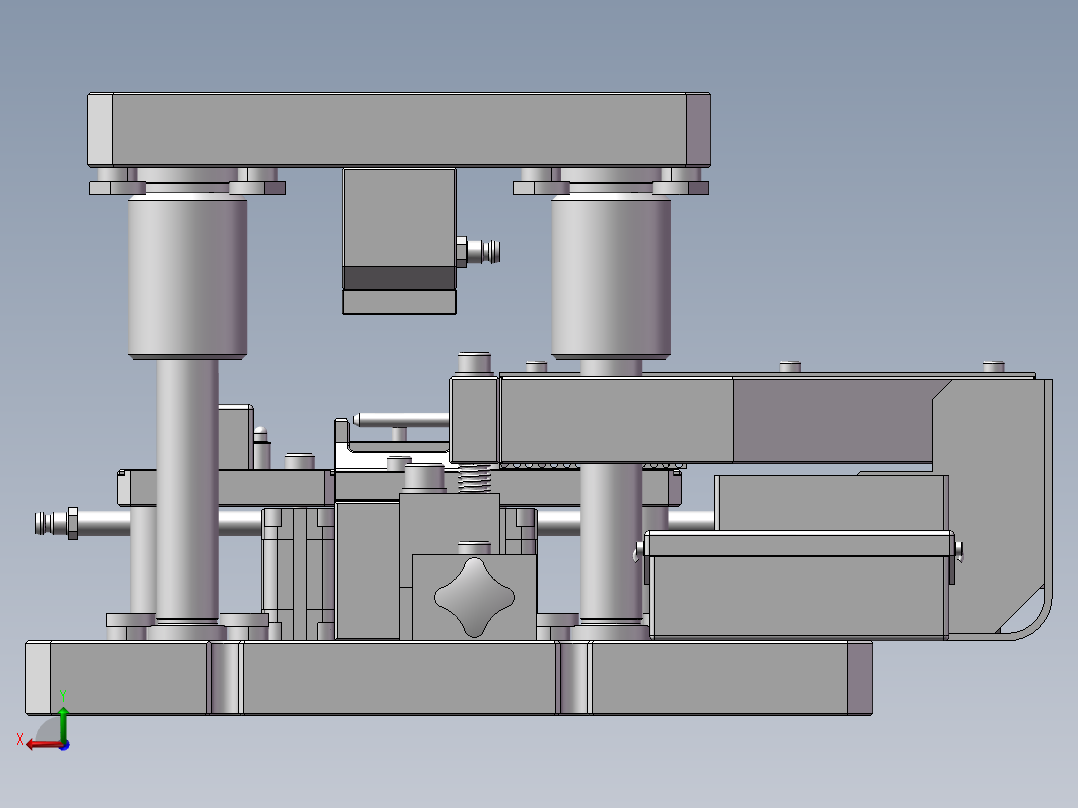Screen dimensions: 1078x808
Task: Click the red X axis arrow of the triad
Action: tap(43, 745)
